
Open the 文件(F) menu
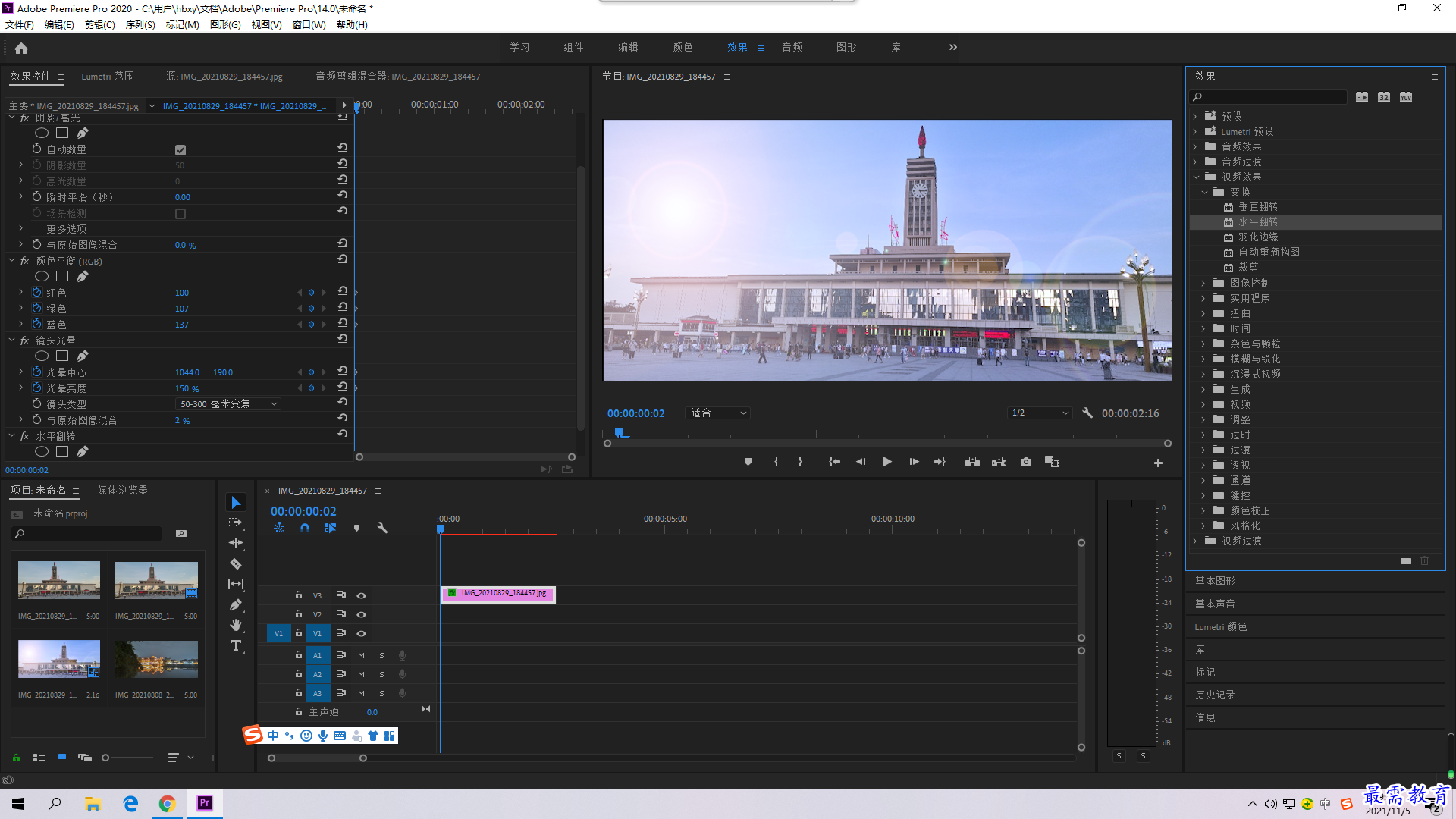click(20, 25)
